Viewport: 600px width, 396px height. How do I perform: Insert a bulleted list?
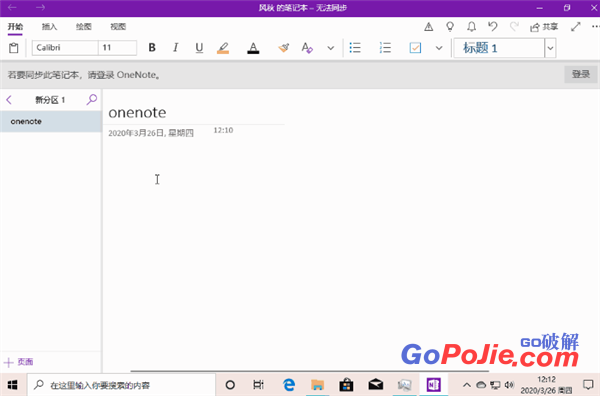(x=355, y=48)
